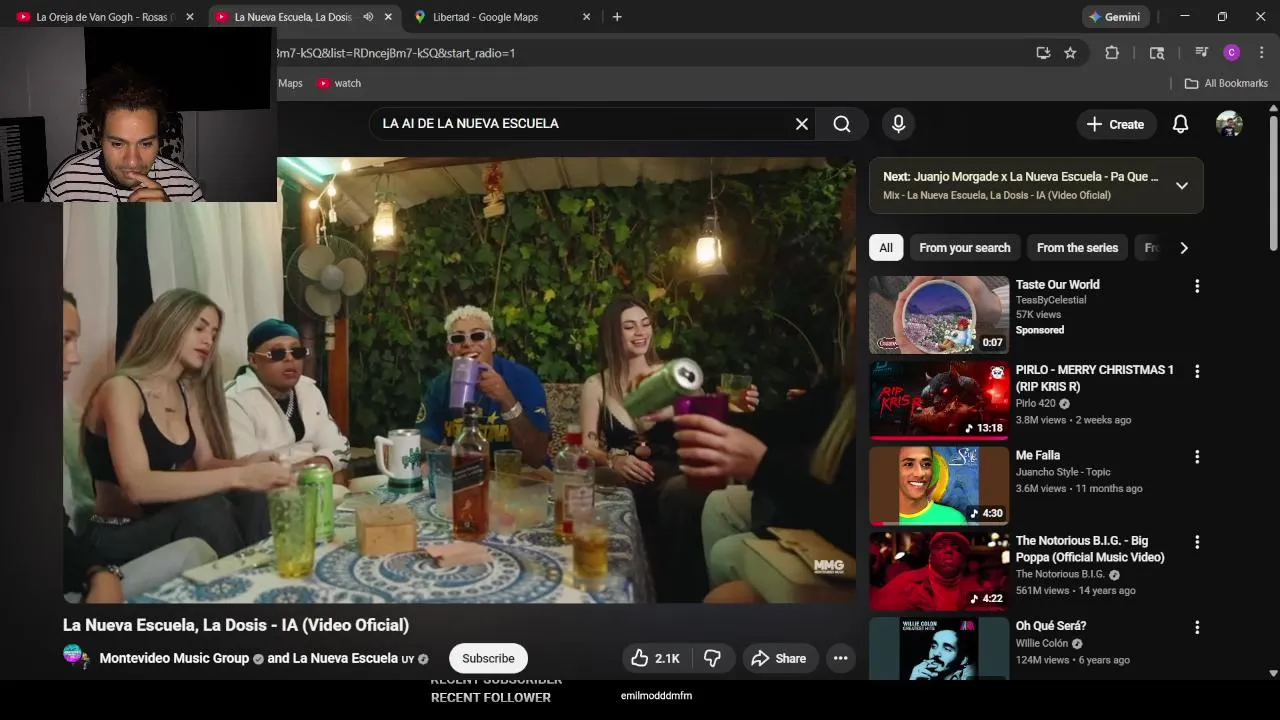Open the Chrome side panel icon
Viewport: 1280px width, 720px height.
click(x=1157, y=53)
